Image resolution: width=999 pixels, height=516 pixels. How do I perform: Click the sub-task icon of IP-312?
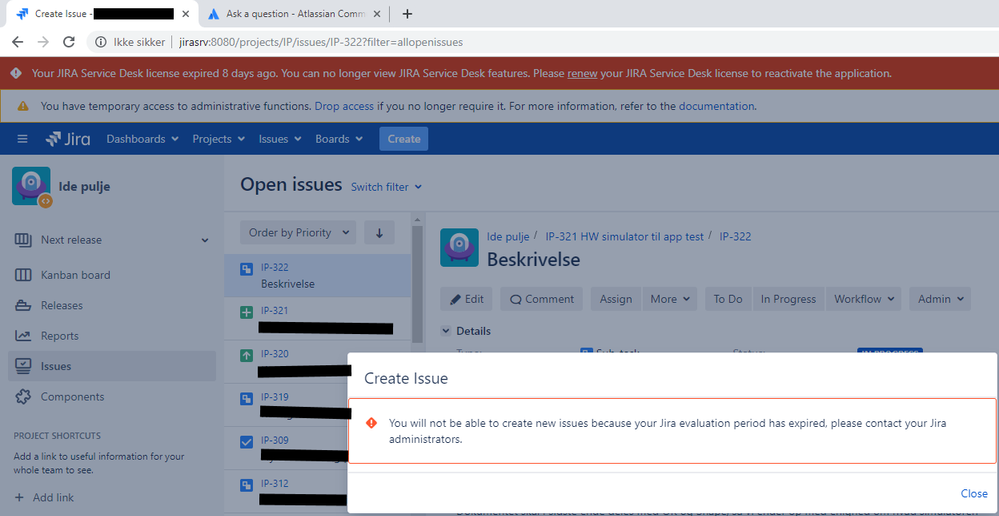pos(246,485)
